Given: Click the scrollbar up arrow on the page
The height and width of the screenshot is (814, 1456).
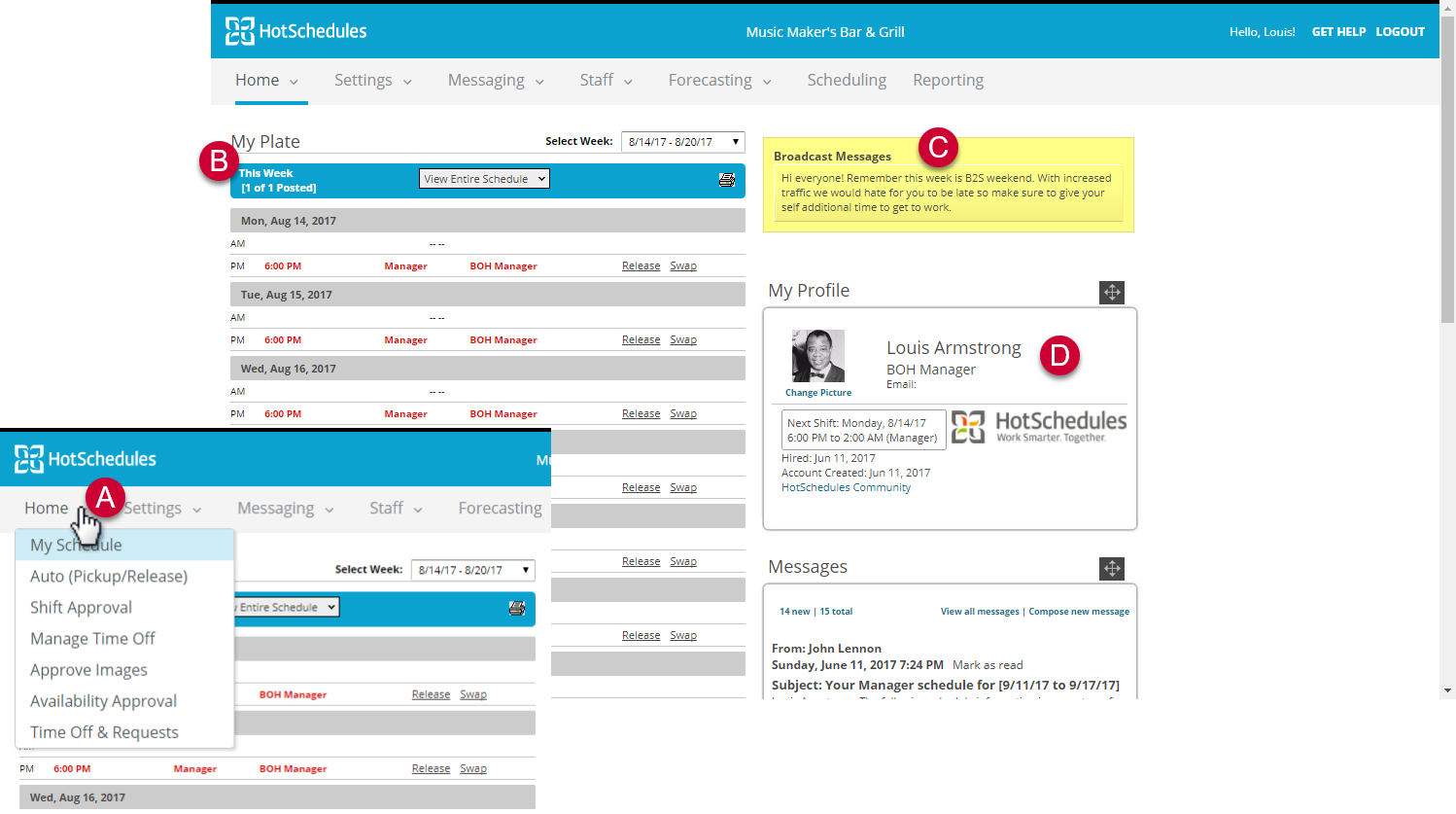Looking at the screenshot, I should (x=1447, y=8).
